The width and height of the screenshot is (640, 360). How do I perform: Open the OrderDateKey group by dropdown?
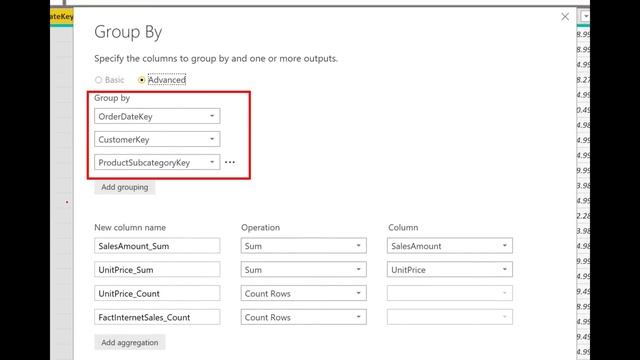[157, 116]
